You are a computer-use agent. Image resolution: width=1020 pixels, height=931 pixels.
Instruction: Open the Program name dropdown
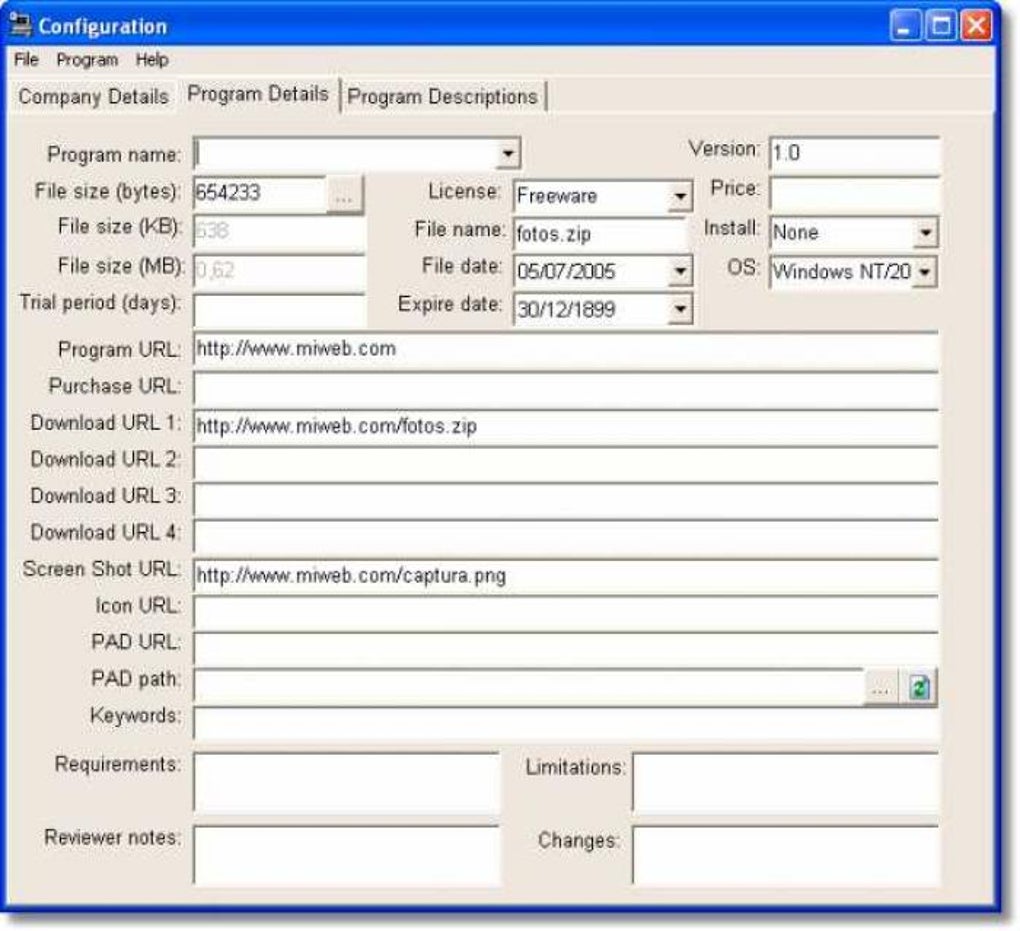tap(506, 152)
